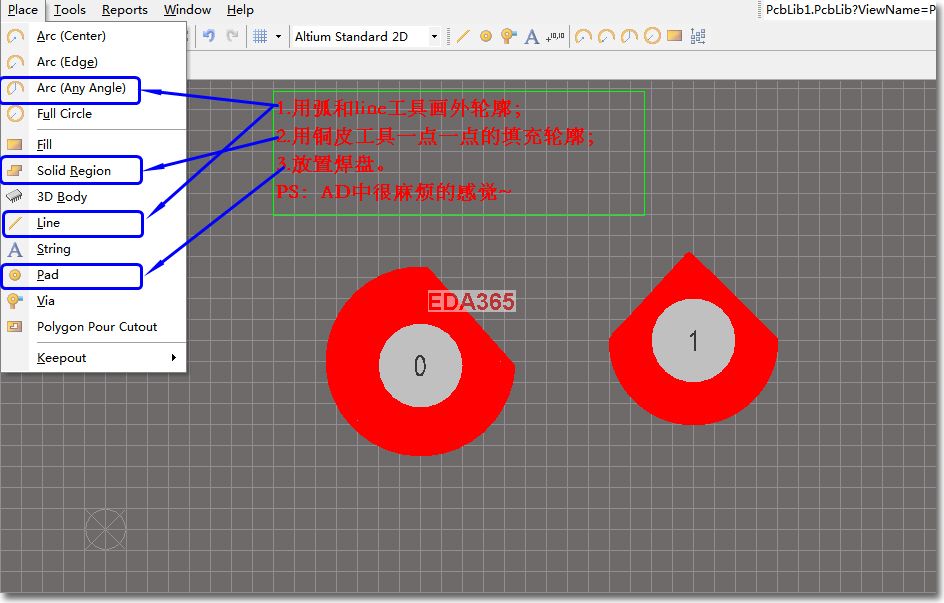The image size is (944, 603).
Task: Expand the Keepout submenu
Action: click(x=93, y=358)
